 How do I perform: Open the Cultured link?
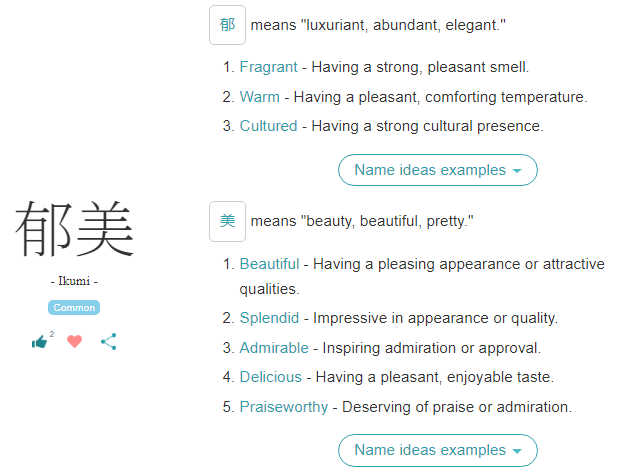click(x=268, y=126)
